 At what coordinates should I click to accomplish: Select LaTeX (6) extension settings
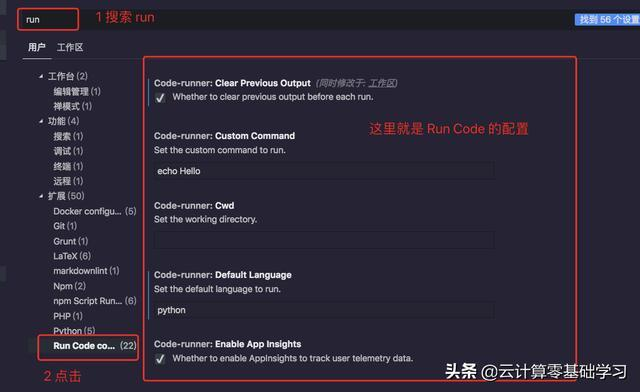72,256
